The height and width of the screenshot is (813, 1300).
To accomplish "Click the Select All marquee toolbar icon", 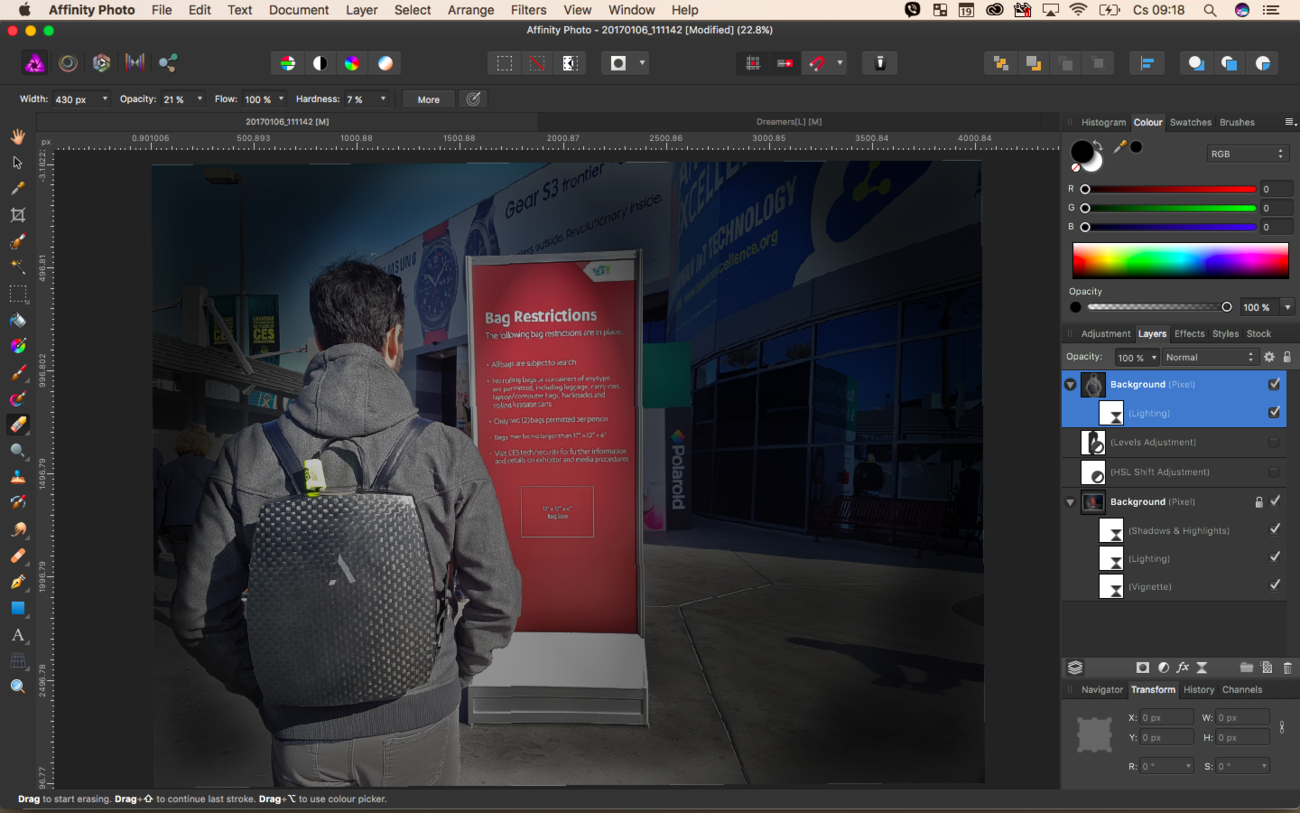I will pyautogui.click(x=505, y=63).
